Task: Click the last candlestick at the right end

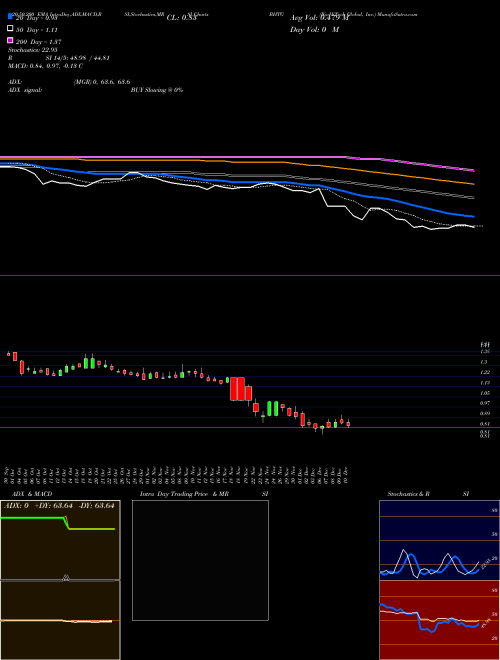Action: (x=348, y=424)
